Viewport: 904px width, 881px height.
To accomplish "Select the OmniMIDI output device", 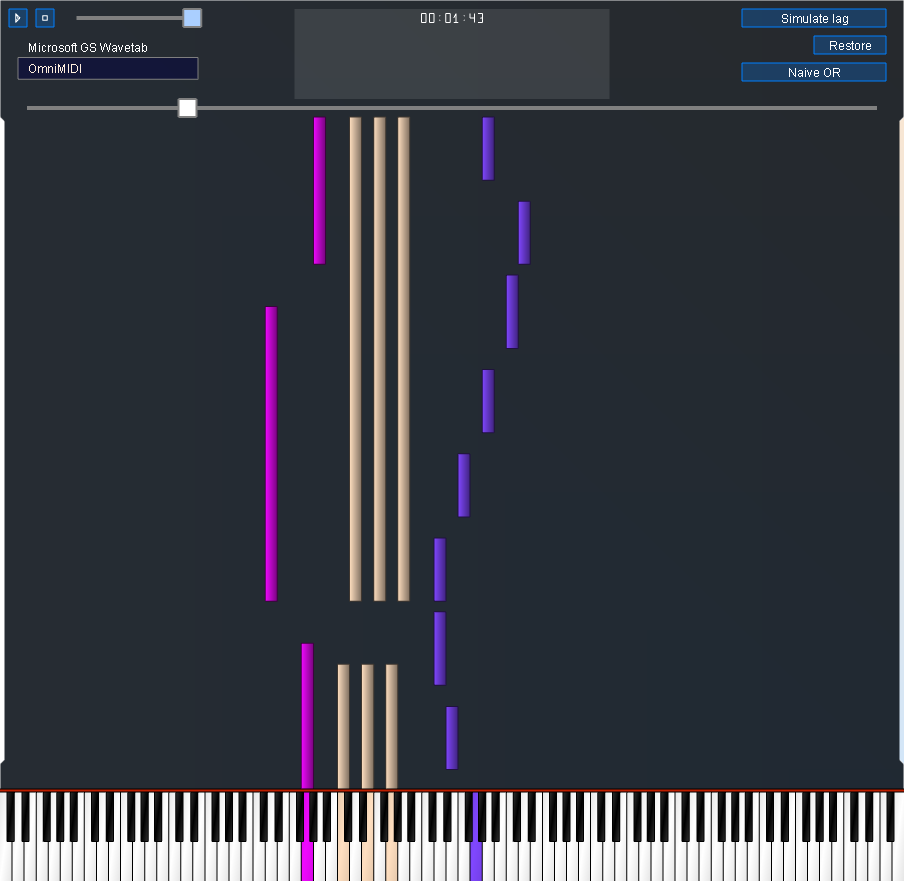I will [108, 69].
